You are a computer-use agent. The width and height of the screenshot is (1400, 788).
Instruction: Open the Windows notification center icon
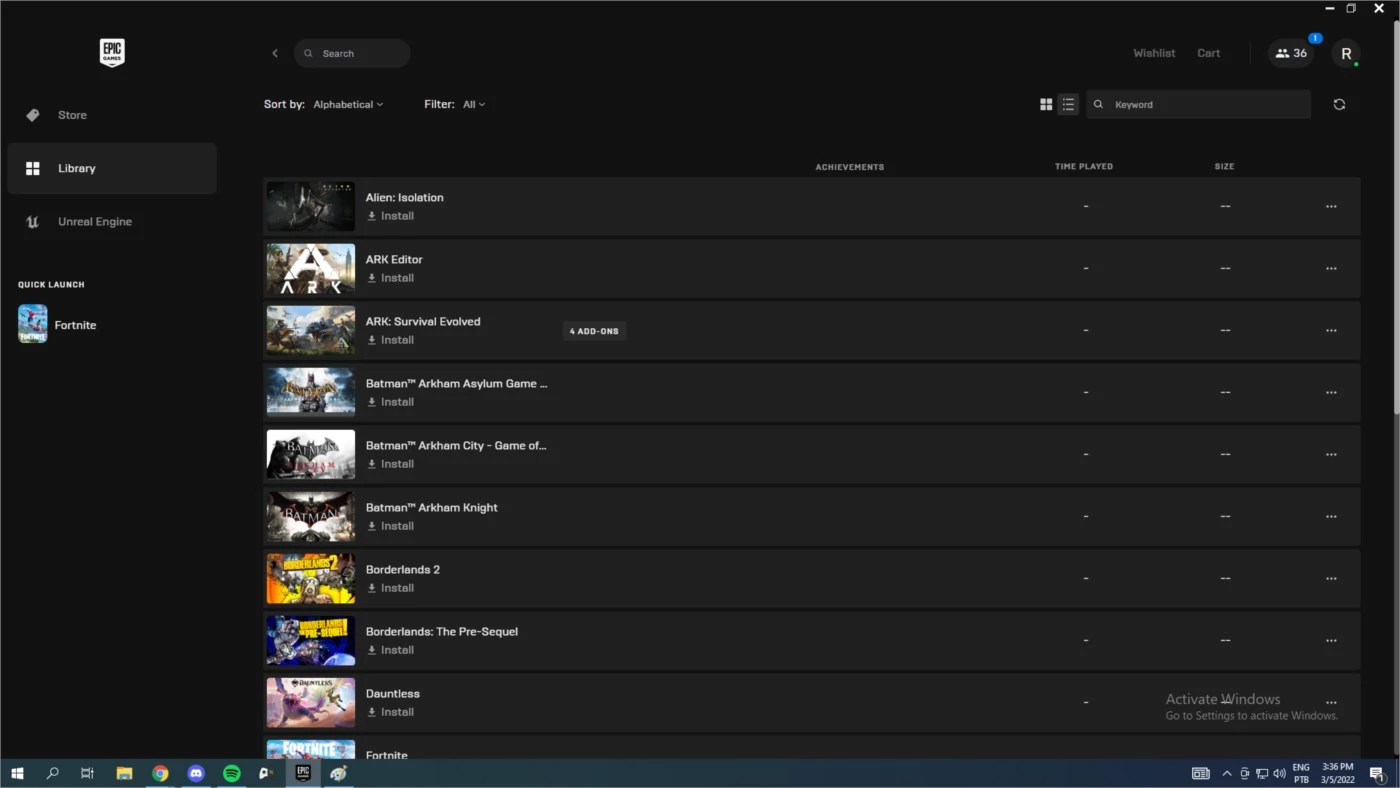click(1376, 773)
